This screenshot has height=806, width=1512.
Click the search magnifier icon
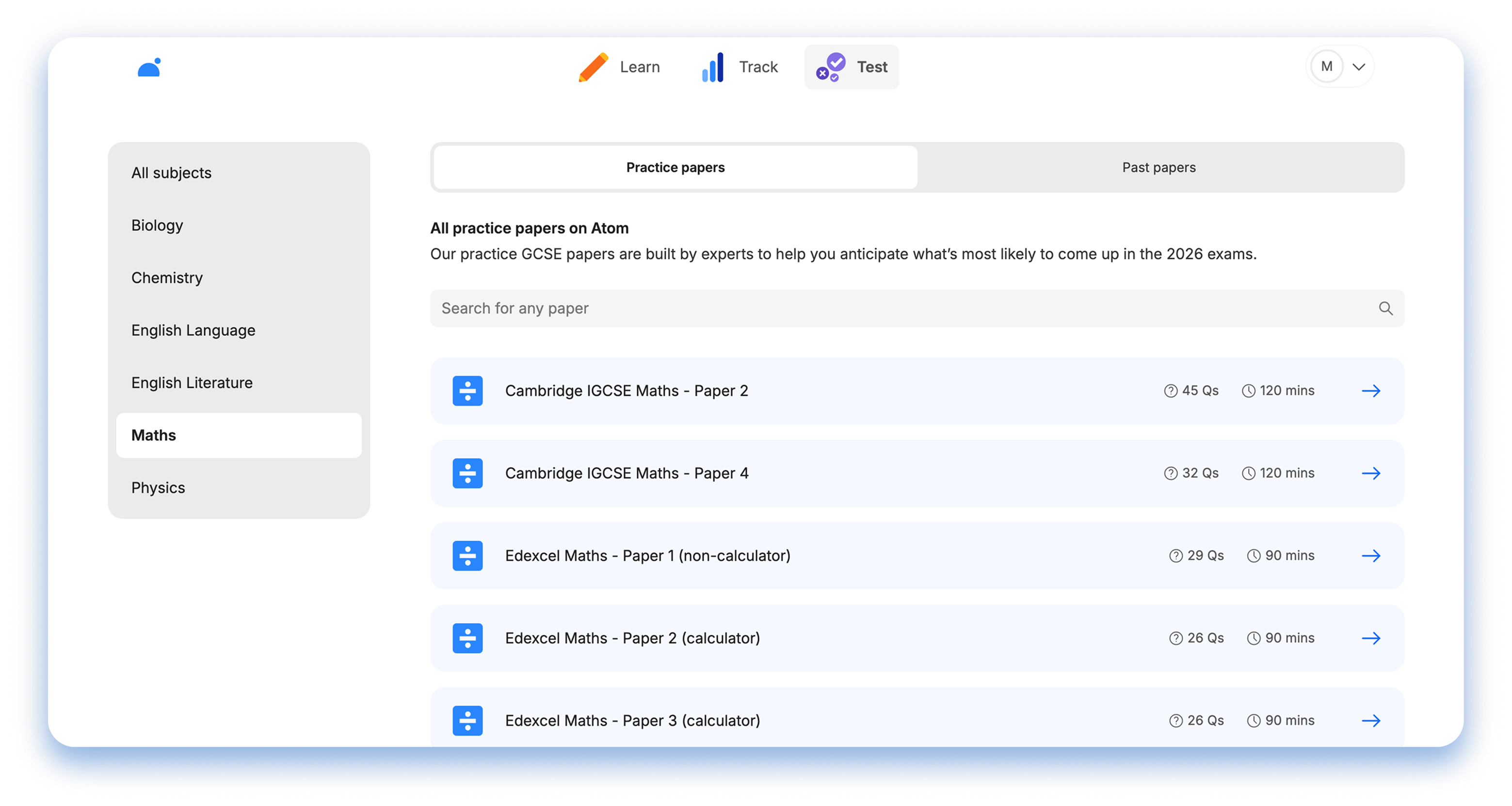1385,308
